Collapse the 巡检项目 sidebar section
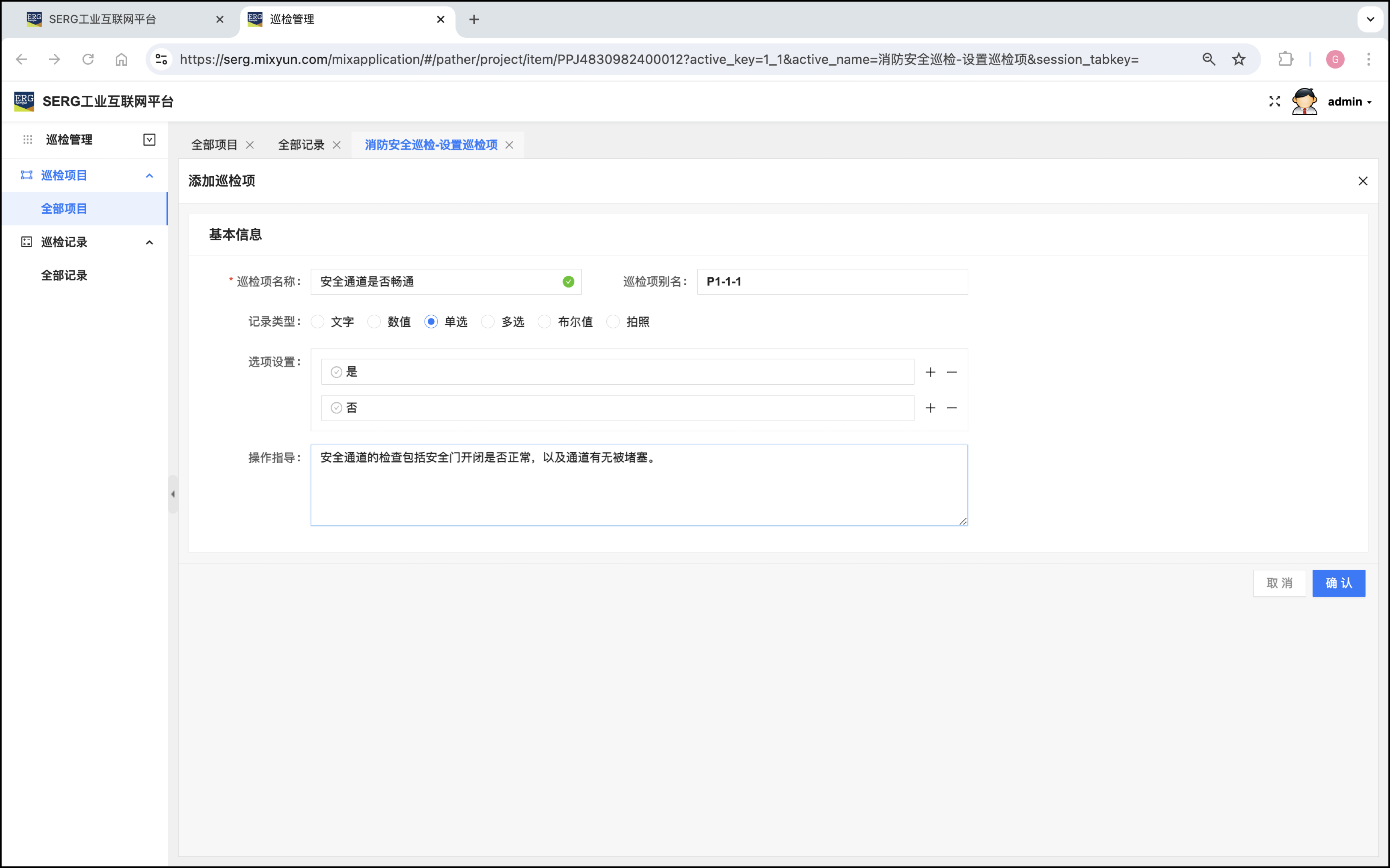The image size is (1390, 868). point(149,175)
